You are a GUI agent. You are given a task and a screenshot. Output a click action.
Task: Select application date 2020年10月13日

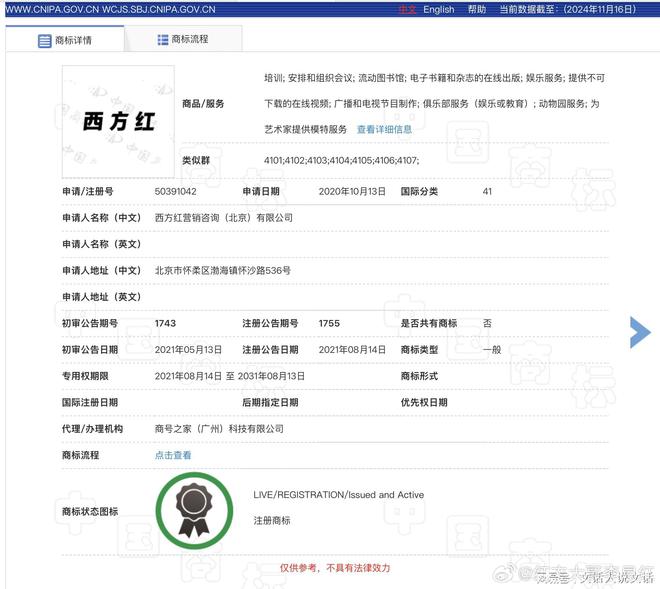pyautogui.click(x=352, y=191)
